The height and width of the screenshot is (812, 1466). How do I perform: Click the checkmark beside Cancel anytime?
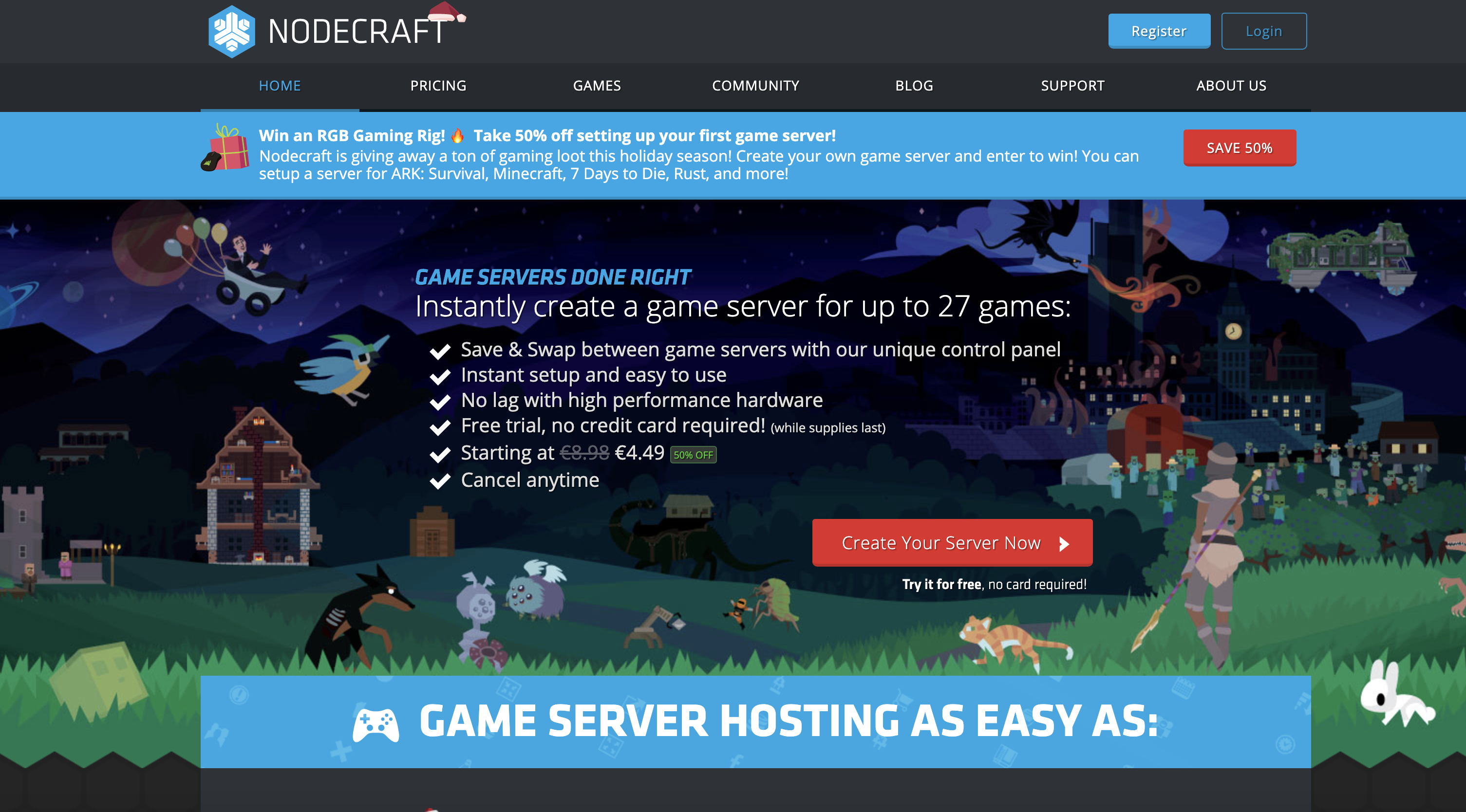pyautogui.click(x=440, y=481)
